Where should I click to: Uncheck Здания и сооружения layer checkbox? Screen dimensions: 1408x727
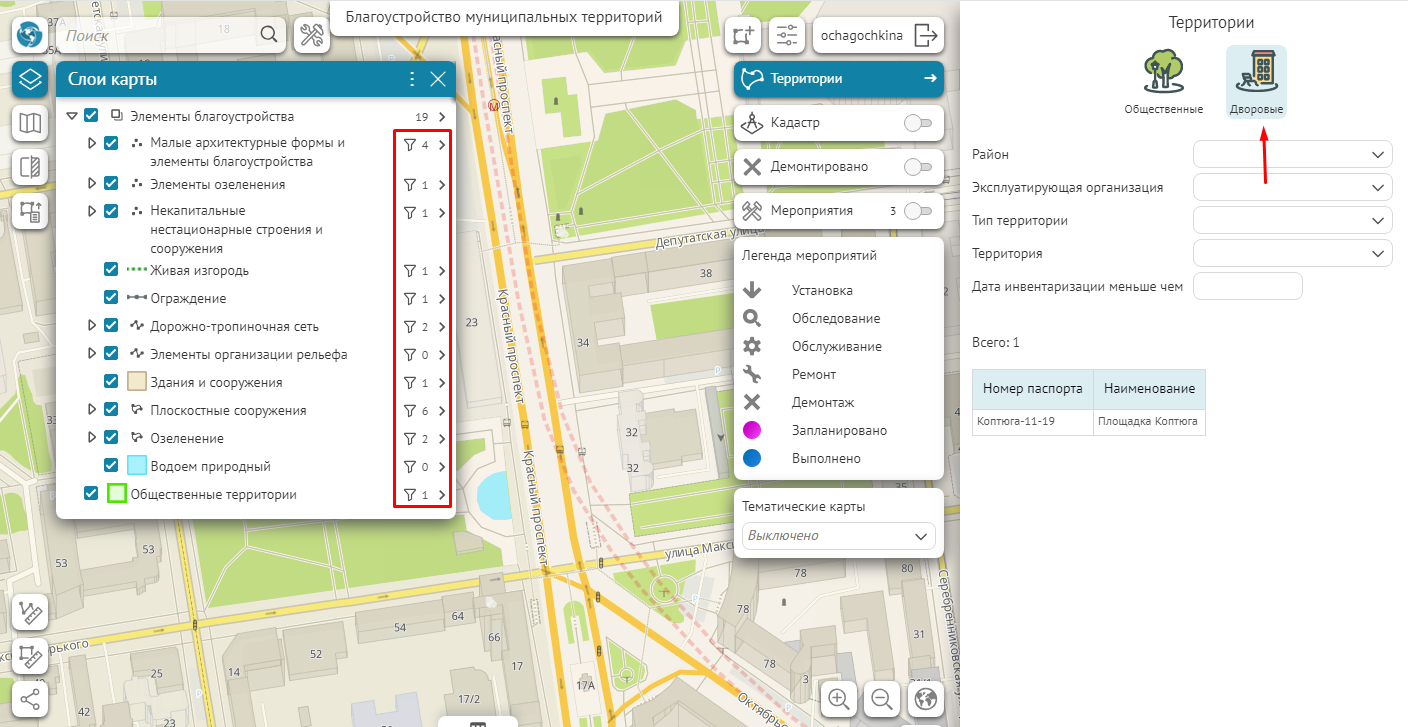point(112,382)
